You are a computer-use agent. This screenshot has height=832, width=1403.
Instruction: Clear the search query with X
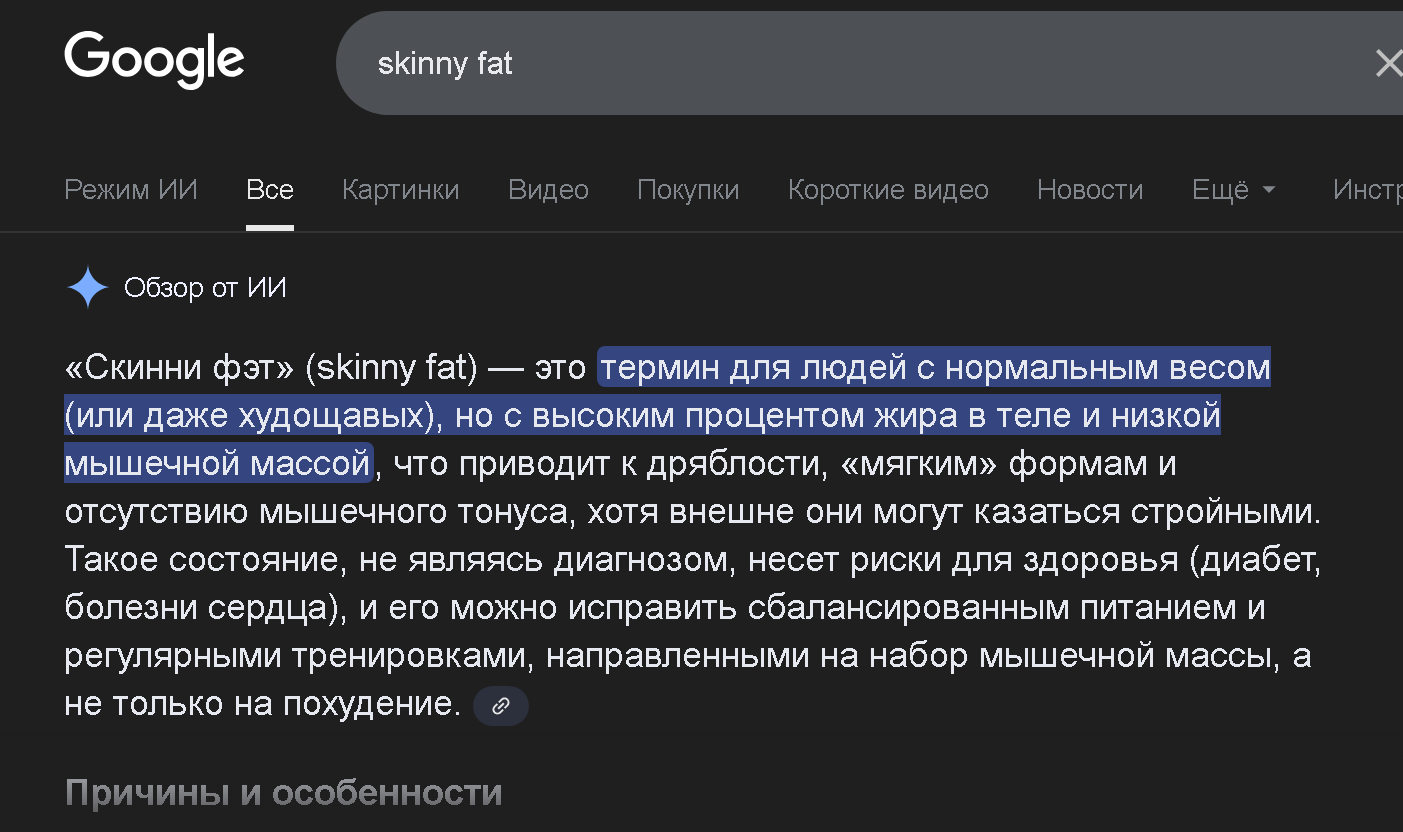pyautogui.click(x=1388, y=64)
